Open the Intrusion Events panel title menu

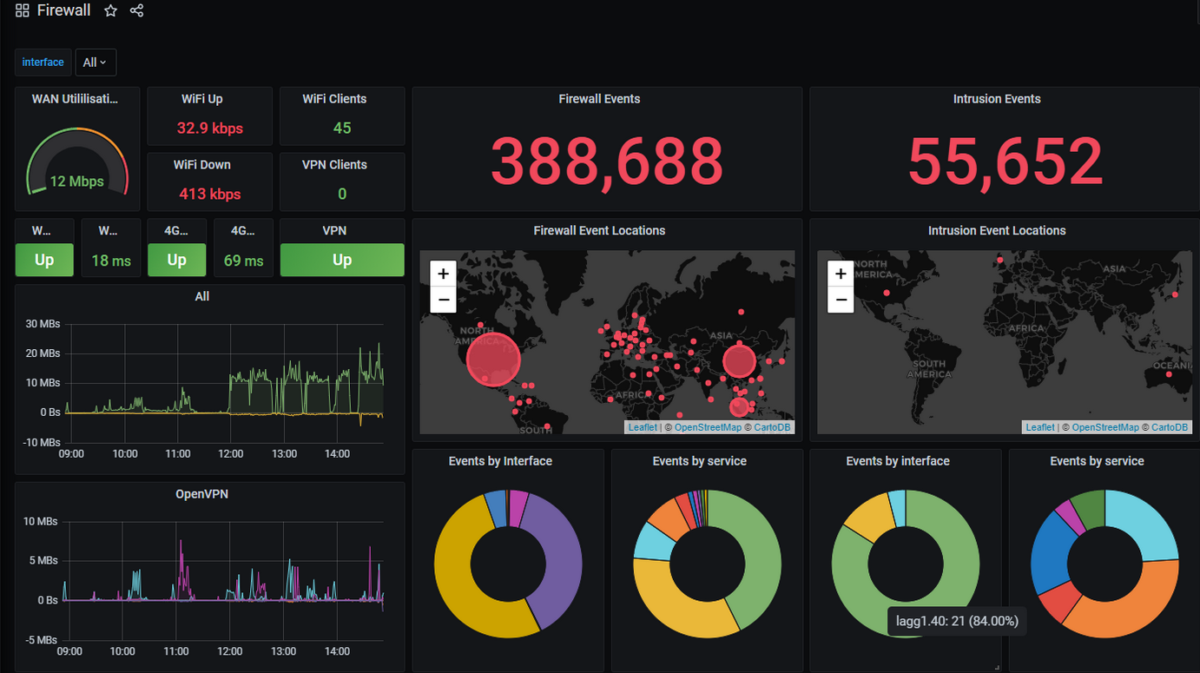996,99
